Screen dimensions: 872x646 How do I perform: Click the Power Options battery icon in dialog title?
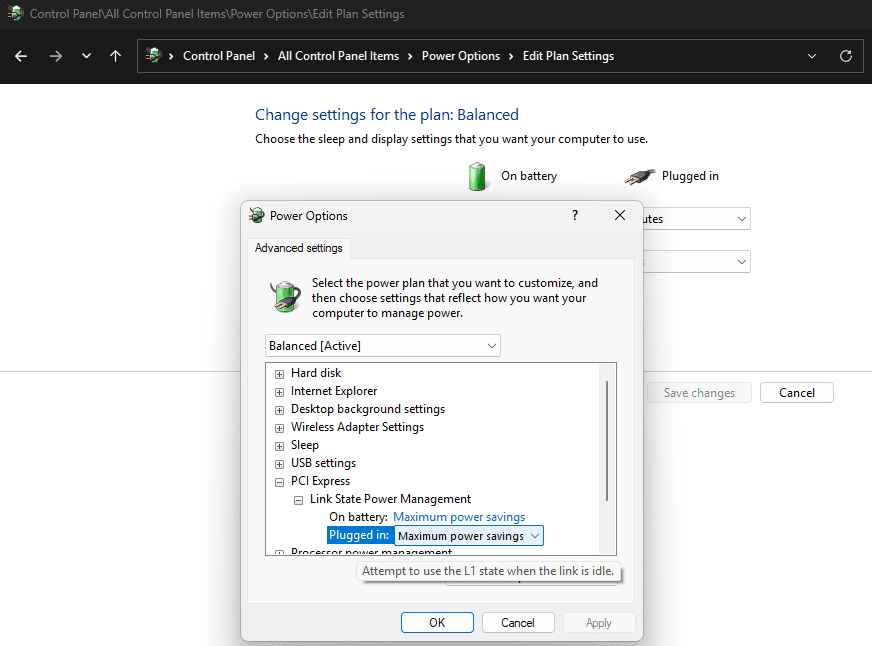(257, 215)
